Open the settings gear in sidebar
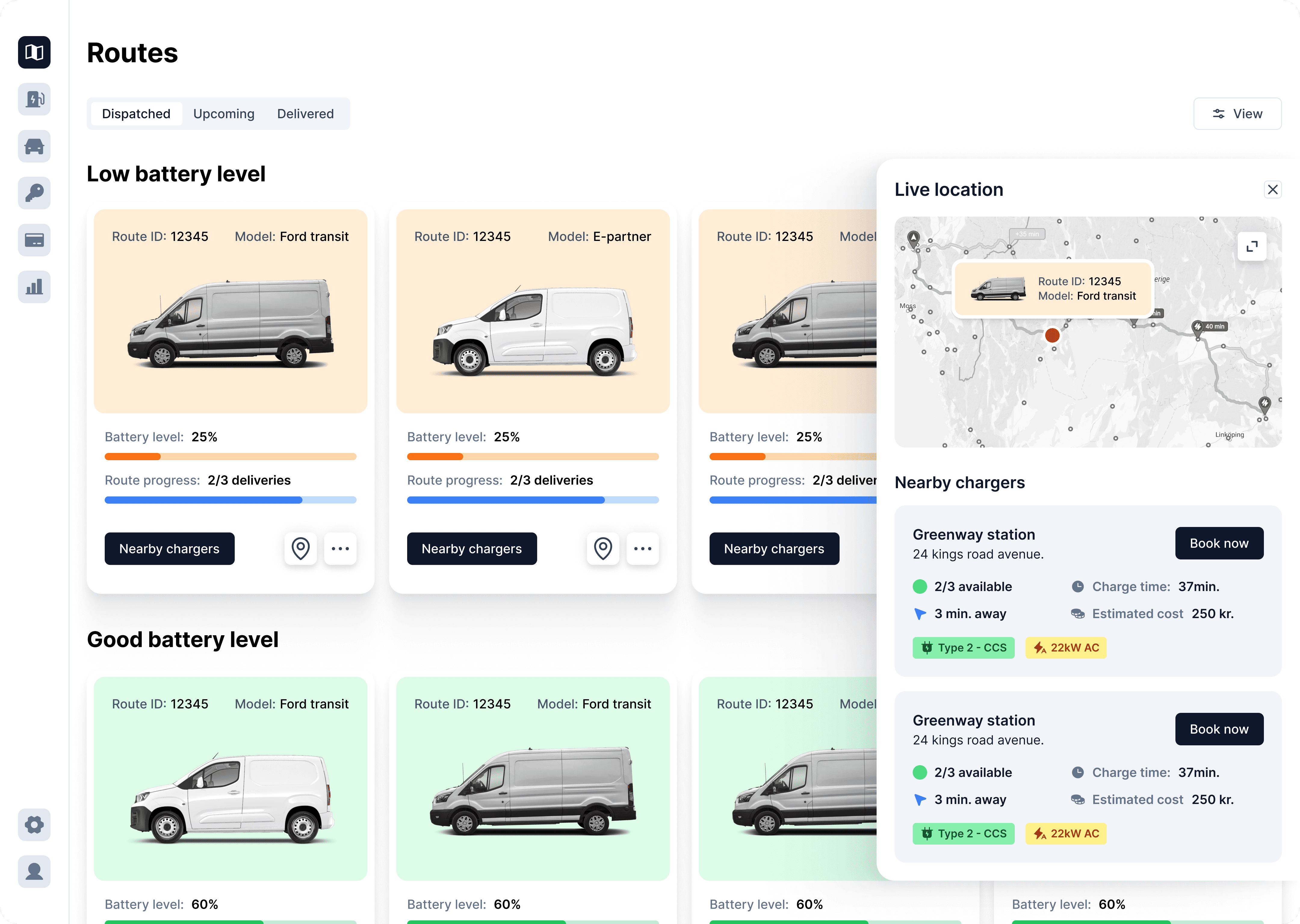The height and width of the screenshot is (924, 1300). pyautogui.click(x=34, y=824)
